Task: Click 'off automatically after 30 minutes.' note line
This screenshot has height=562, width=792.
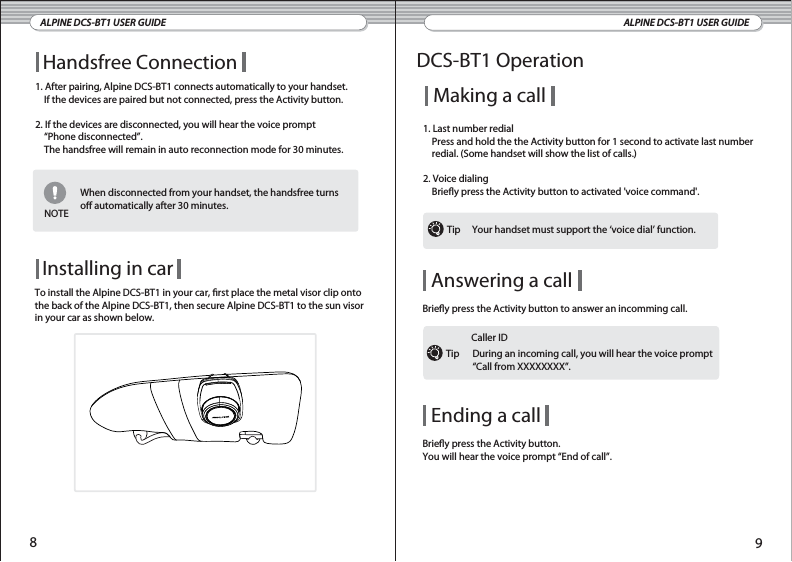Action: coord(154,206)
